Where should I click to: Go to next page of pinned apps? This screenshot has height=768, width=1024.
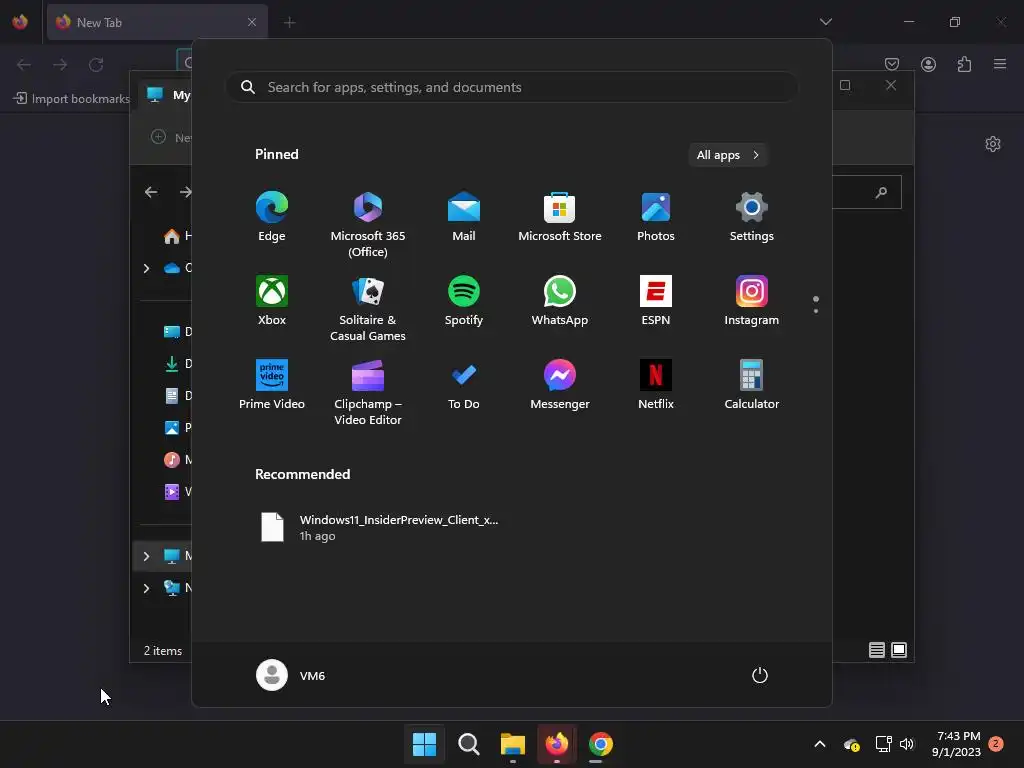click(816, 311)
